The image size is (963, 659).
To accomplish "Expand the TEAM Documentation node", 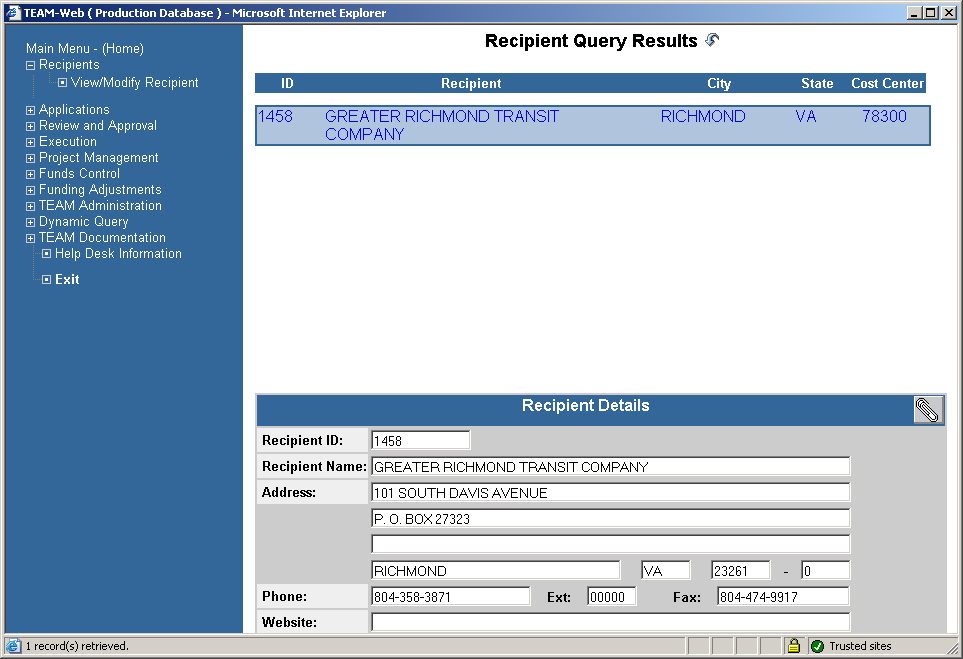I will 30,238.
